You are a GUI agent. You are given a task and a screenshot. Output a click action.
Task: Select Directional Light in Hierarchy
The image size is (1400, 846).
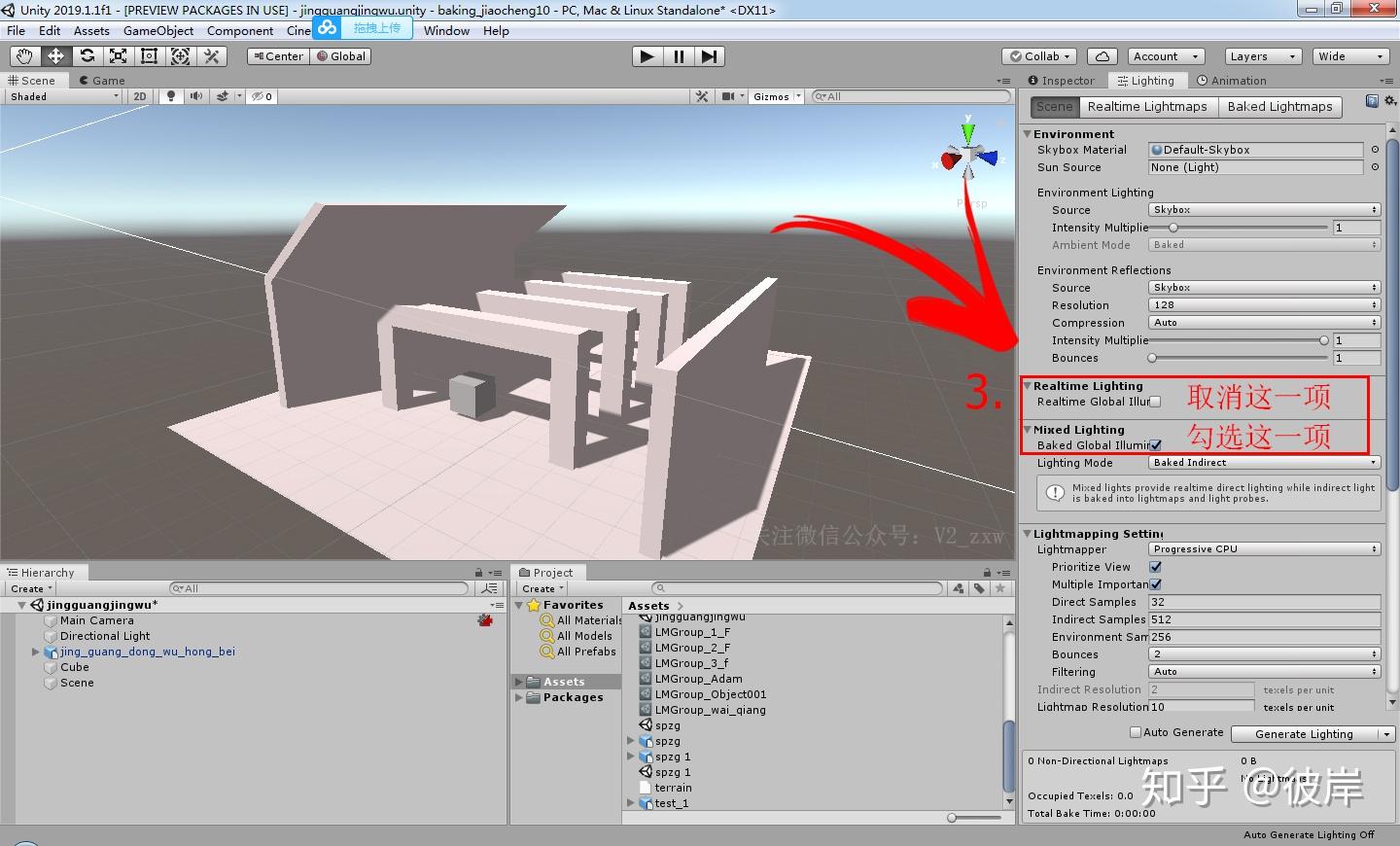[x=105, y=636]
